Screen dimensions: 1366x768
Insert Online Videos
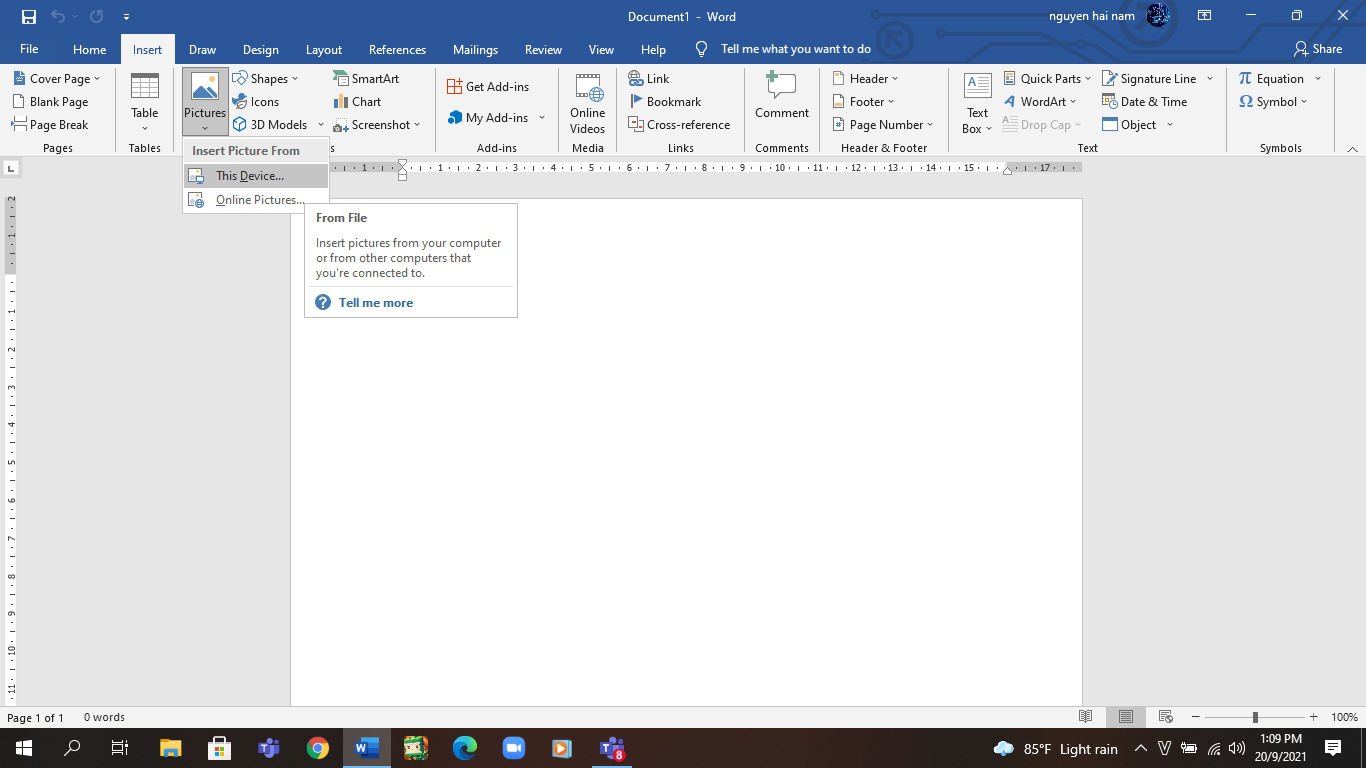click(x=588, y=102)
